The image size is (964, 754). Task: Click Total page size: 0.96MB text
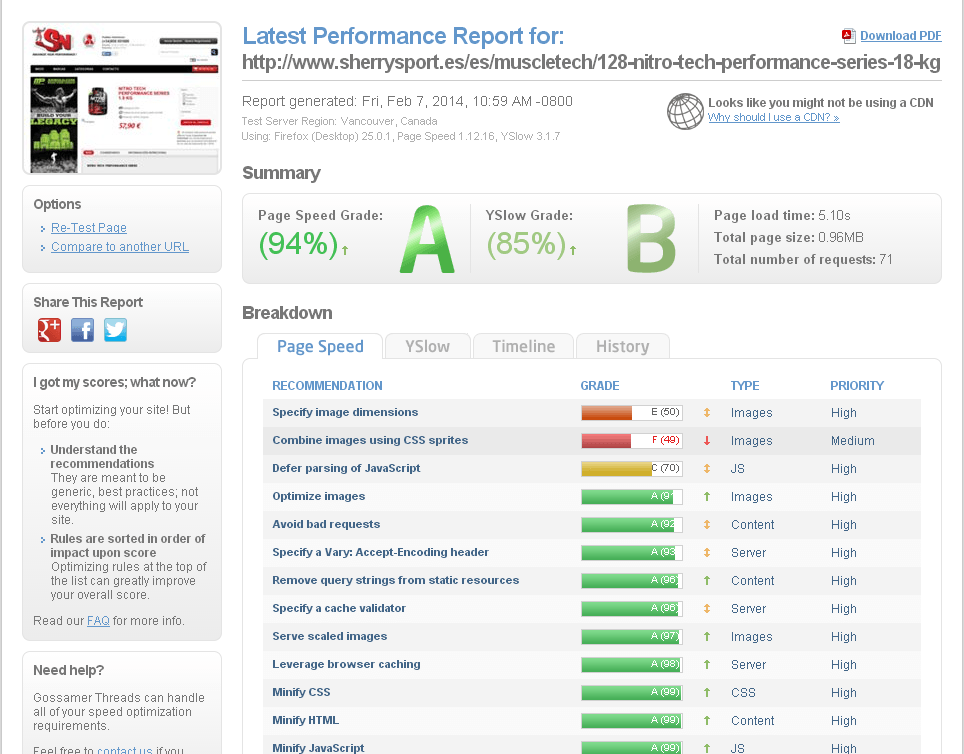789,237
